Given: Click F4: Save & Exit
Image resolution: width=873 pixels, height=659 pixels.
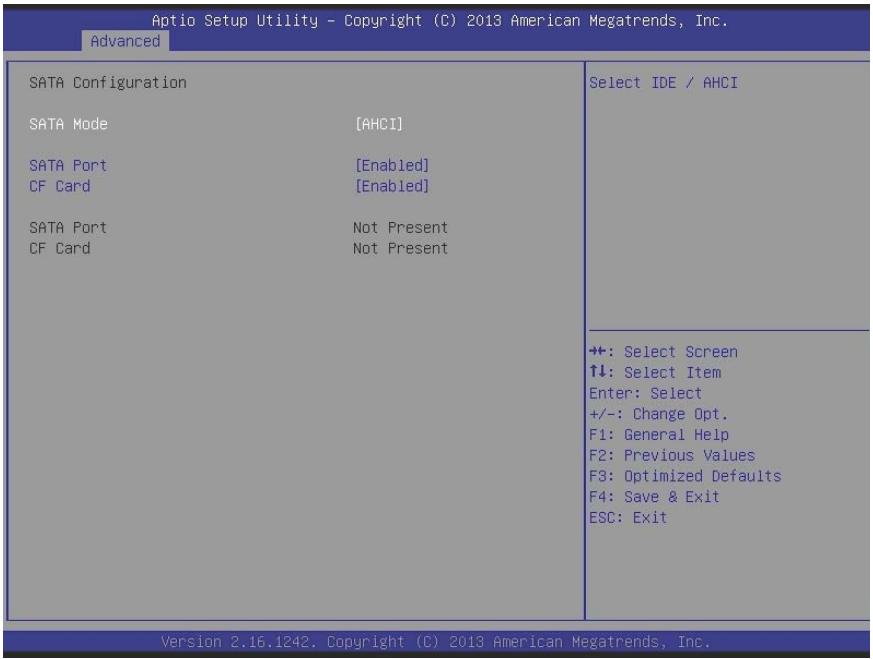Looking at the screenshot, I should point(655,496).
